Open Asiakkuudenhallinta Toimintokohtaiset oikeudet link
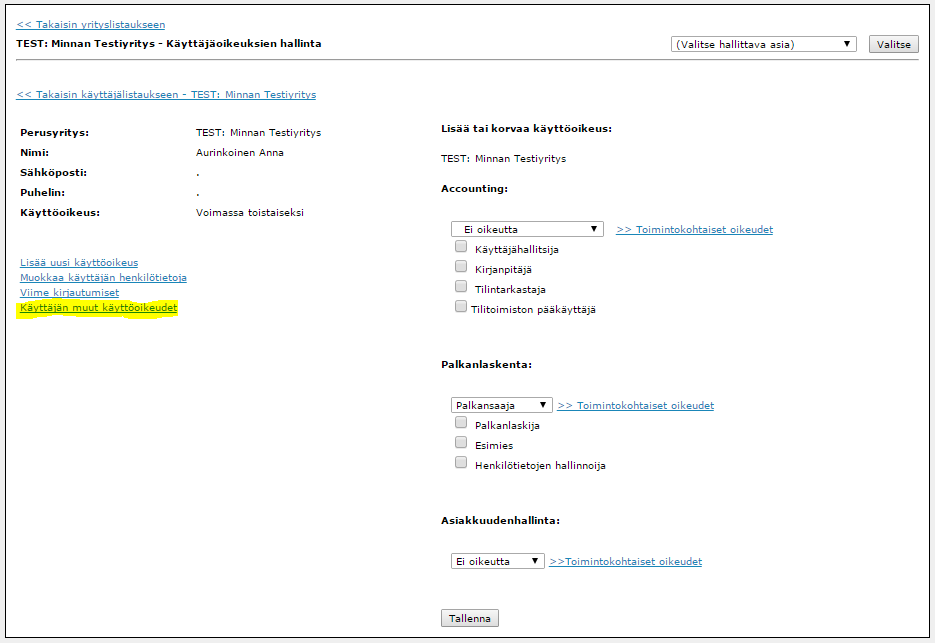Screen dimensions: 935x643 point(626,562)
